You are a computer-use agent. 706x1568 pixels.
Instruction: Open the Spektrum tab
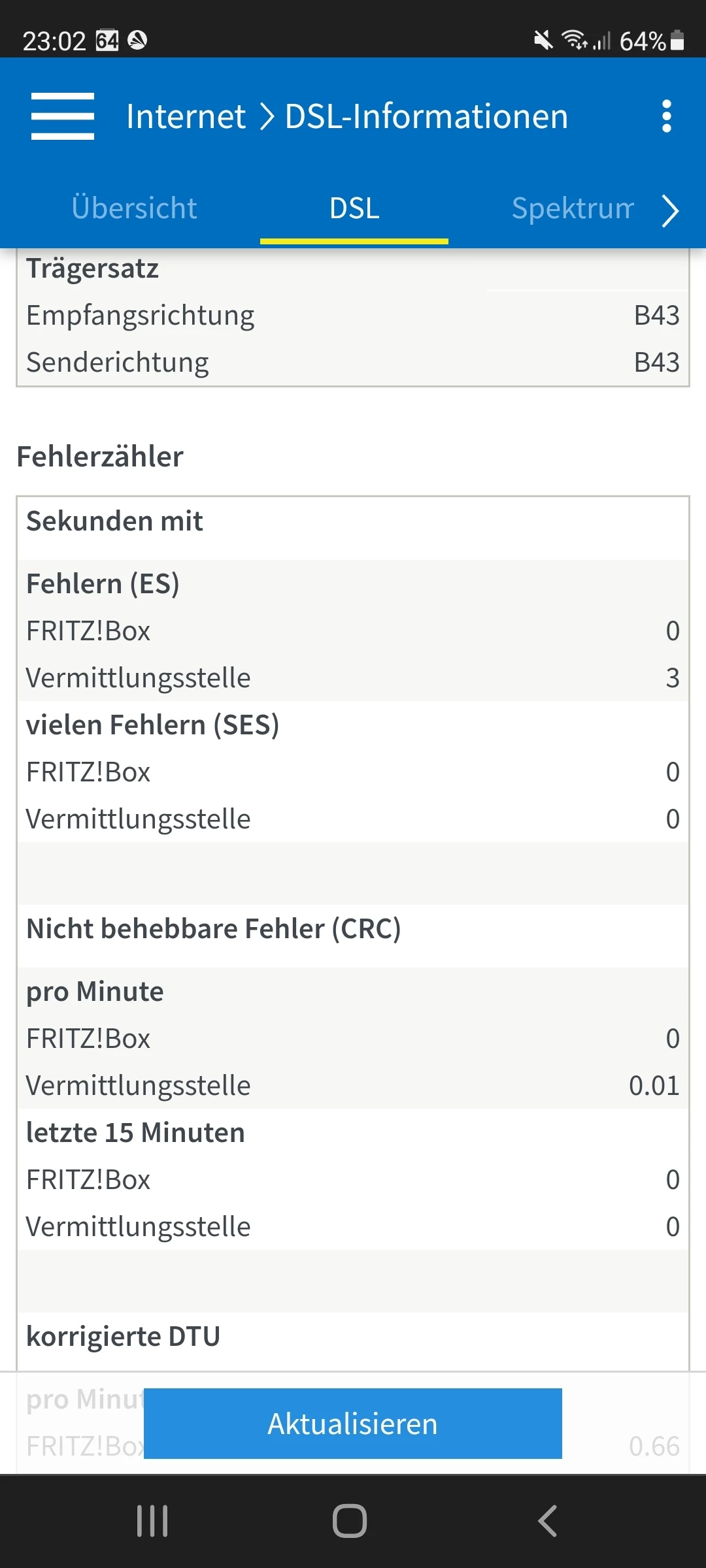pyautogui.click(x=573, y=209)
